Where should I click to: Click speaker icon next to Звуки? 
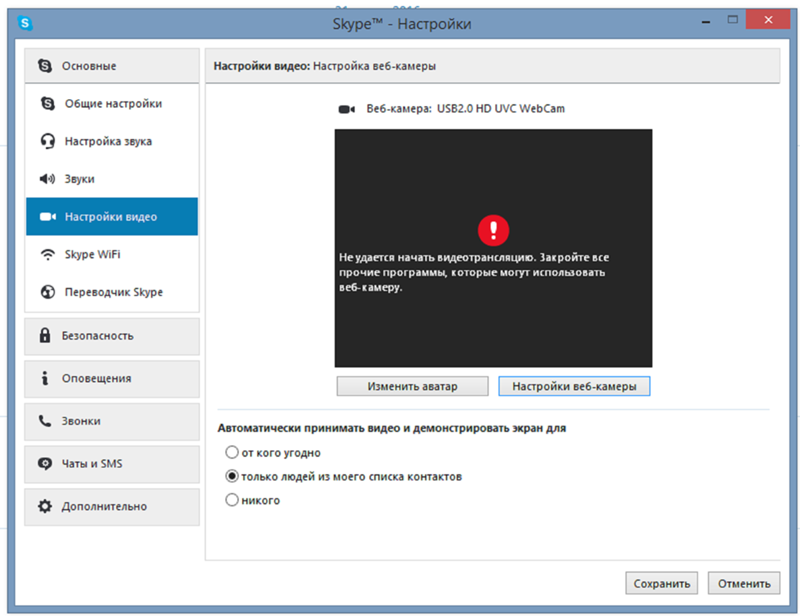click(x=47, y=179)
